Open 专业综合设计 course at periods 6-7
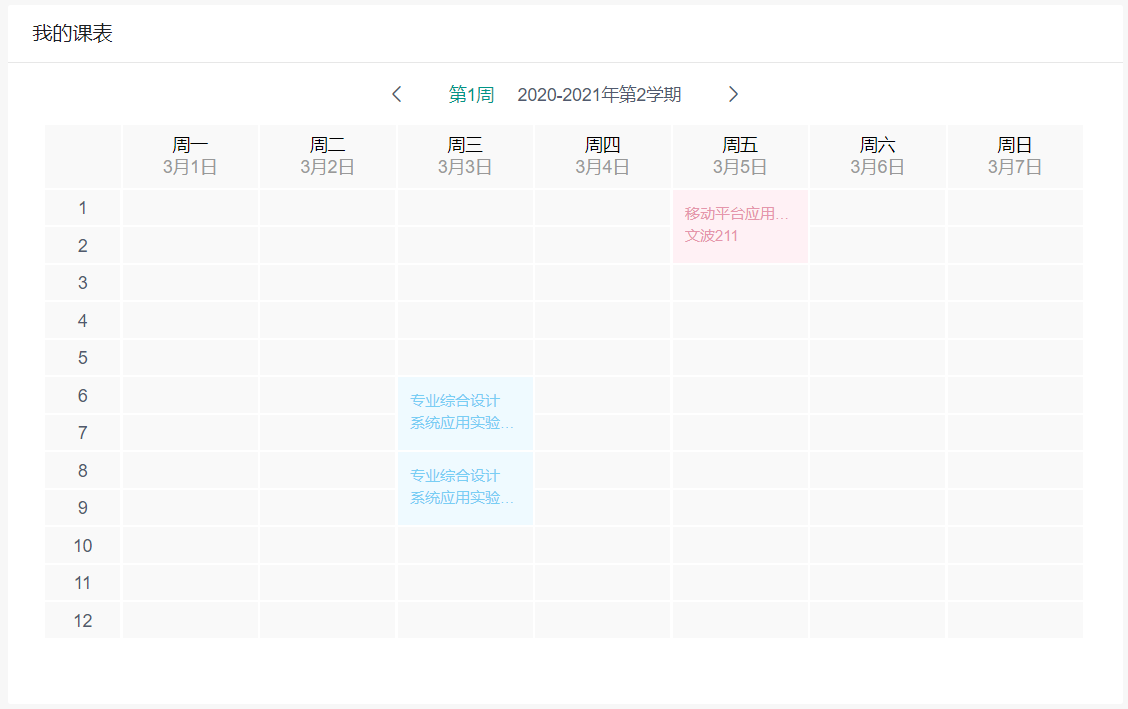 tap(465, 413)
